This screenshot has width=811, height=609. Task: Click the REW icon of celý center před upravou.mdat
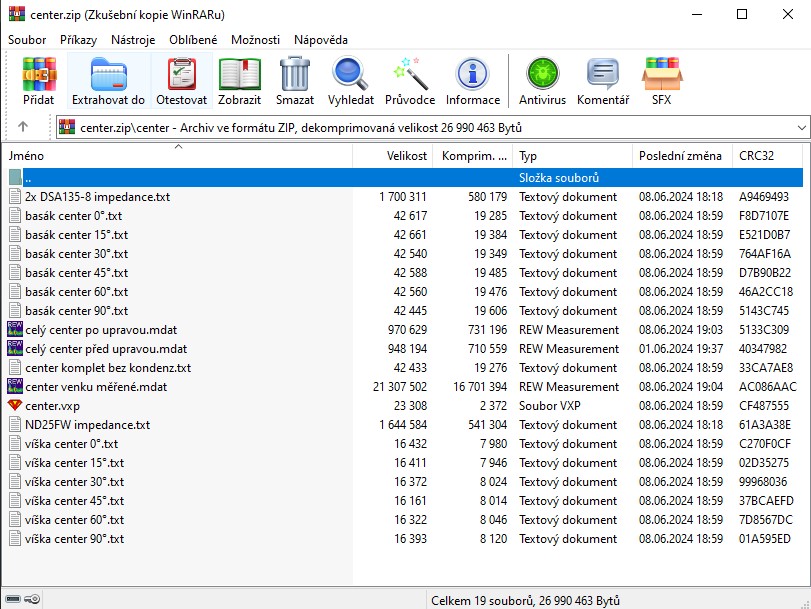pyautogui.click(x=15, y=349)
